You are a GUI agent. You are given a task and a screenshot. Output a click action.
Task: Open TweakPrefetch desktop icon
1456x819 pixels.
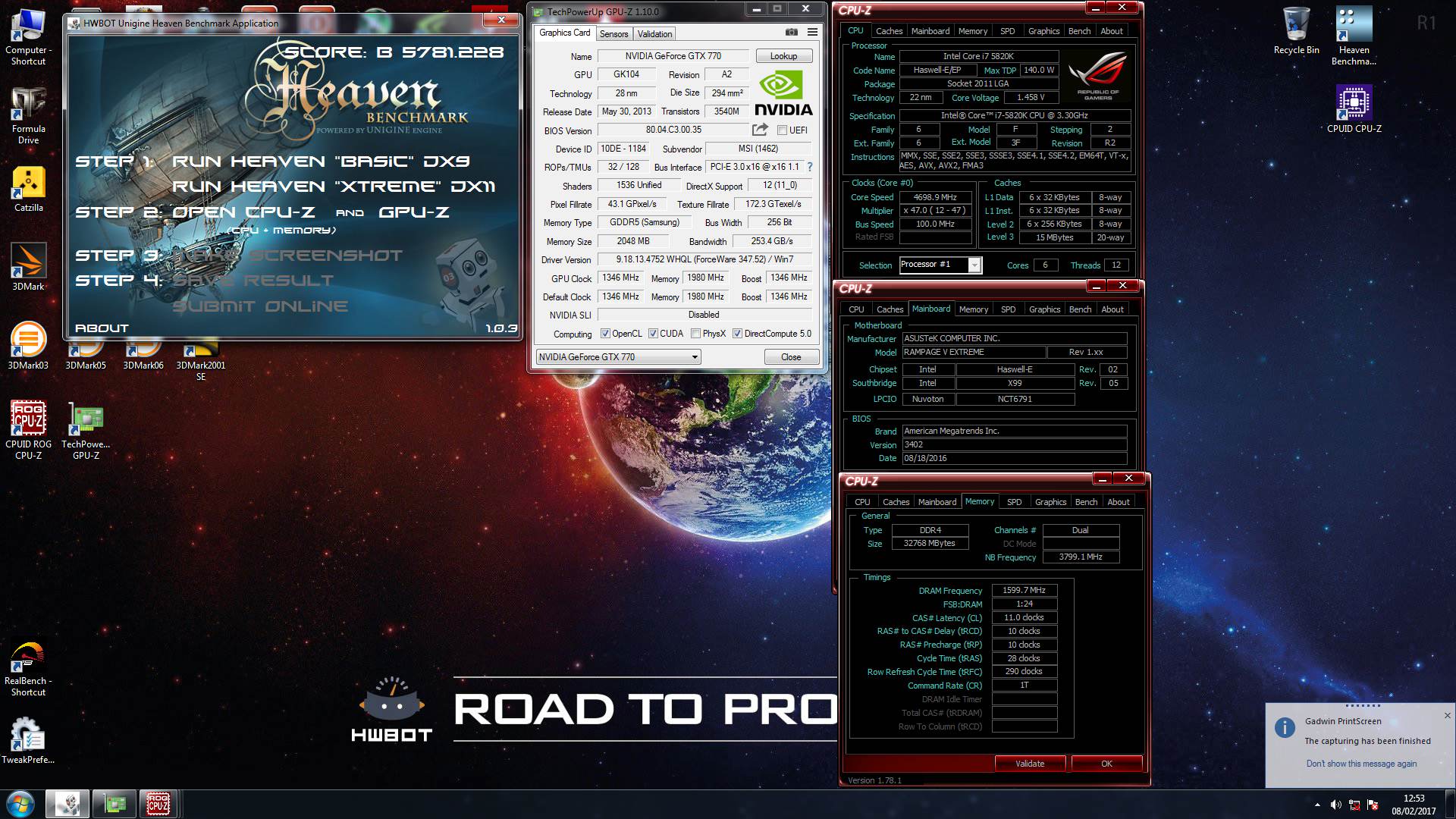[x=28, y=741]
